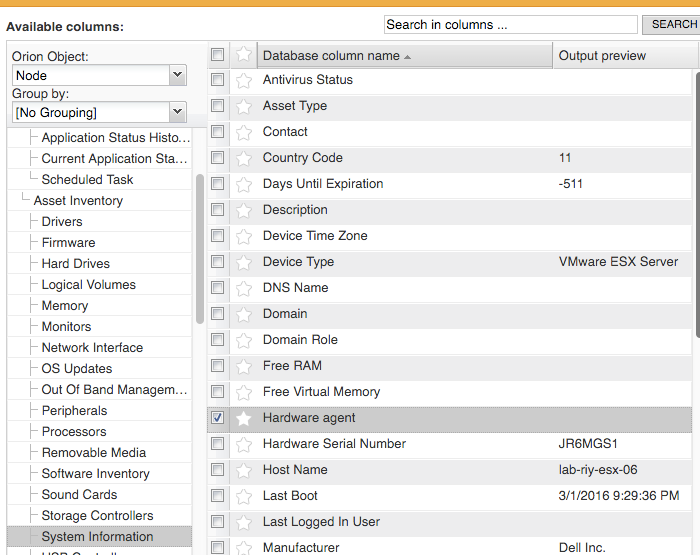Select Software Inventory tree item
The width and height of the screenshot is (700, 555).
tap(96, 473)
